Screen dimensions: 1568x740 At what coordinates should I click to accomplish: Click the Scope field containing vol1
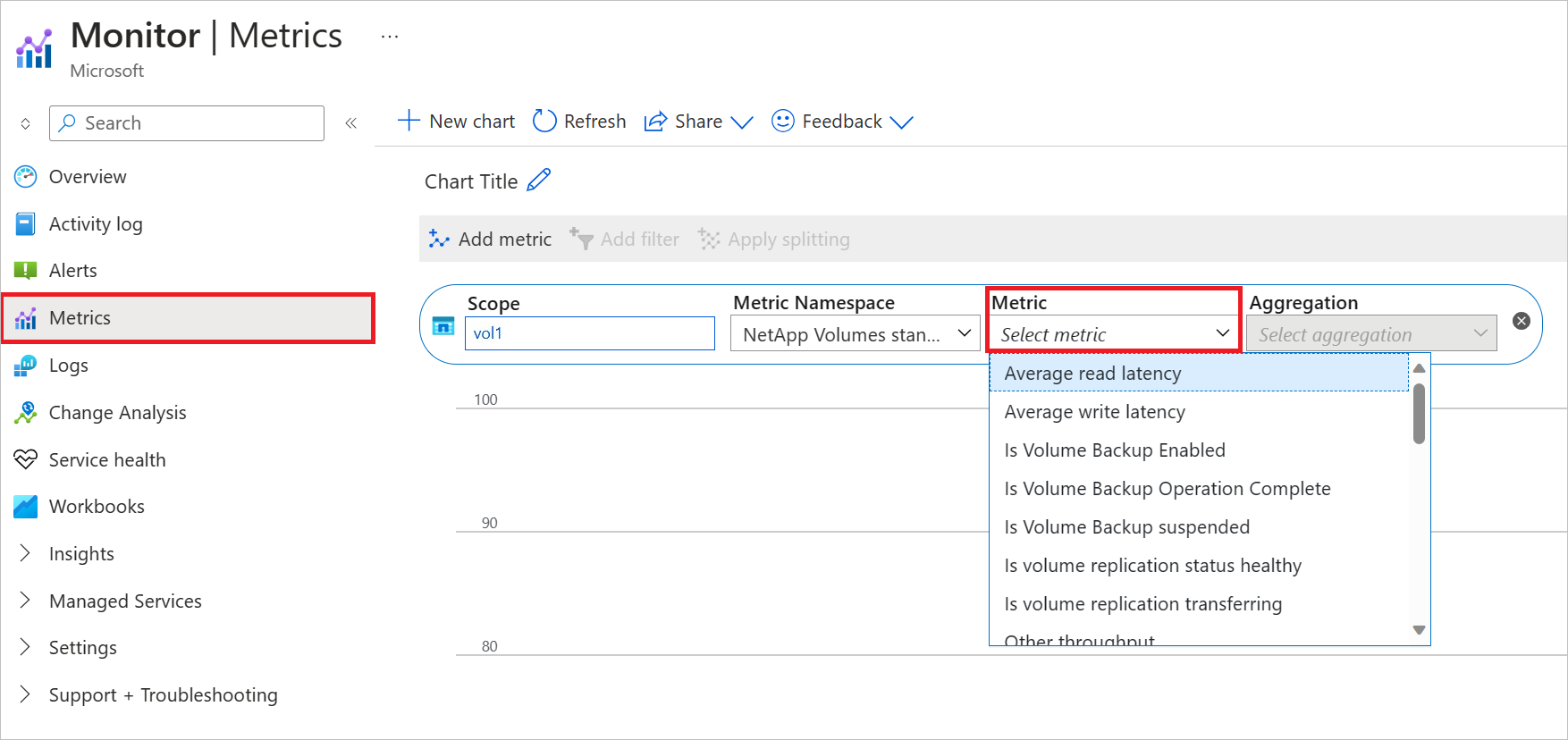589,333
